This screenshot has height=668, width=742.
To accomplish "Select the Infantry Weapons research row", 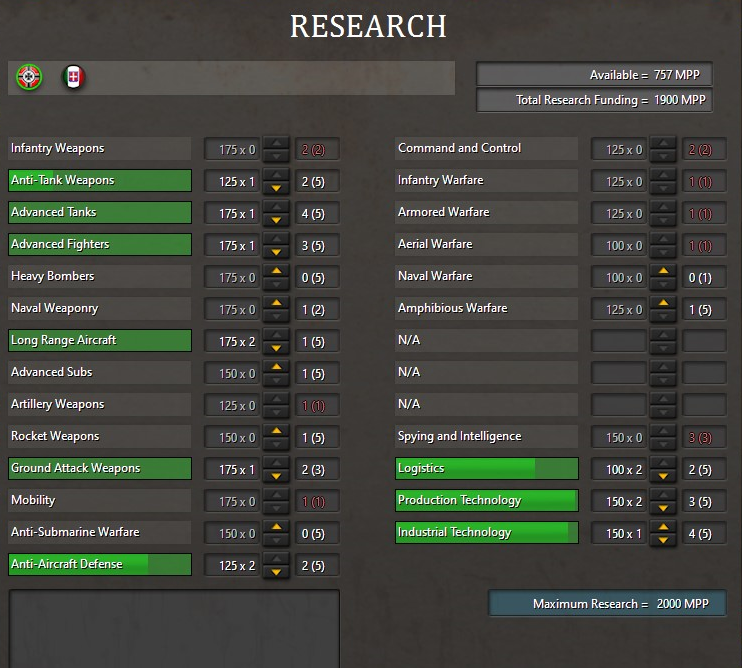I will tap(100, 149).
